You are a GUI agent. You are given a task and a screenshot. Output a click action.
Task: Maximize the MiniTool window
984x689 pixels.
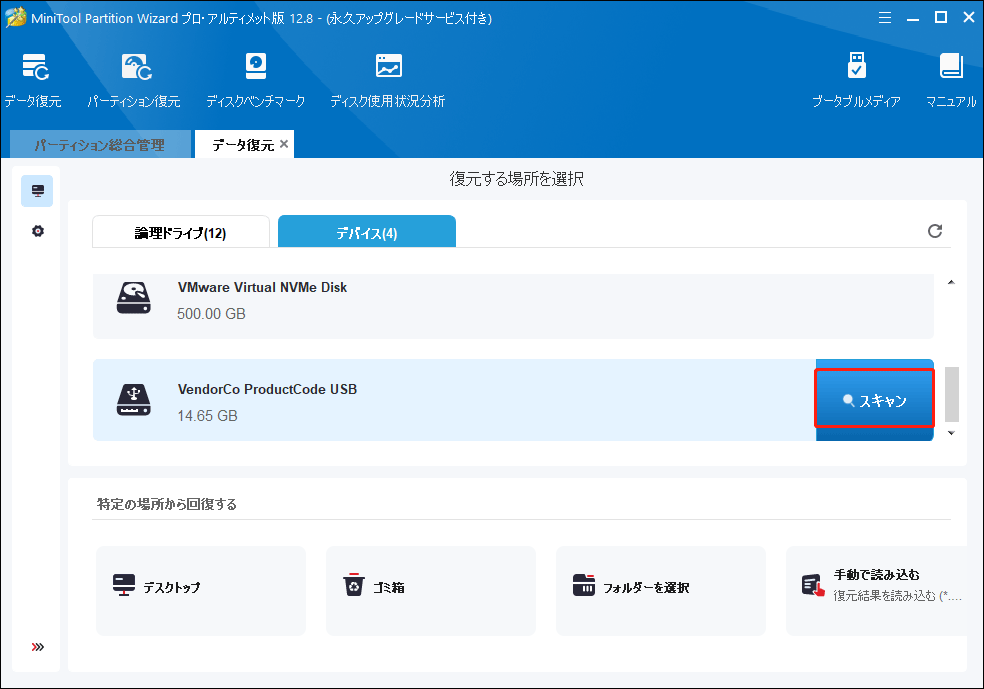pyautogui.click(x=941, y=18)
